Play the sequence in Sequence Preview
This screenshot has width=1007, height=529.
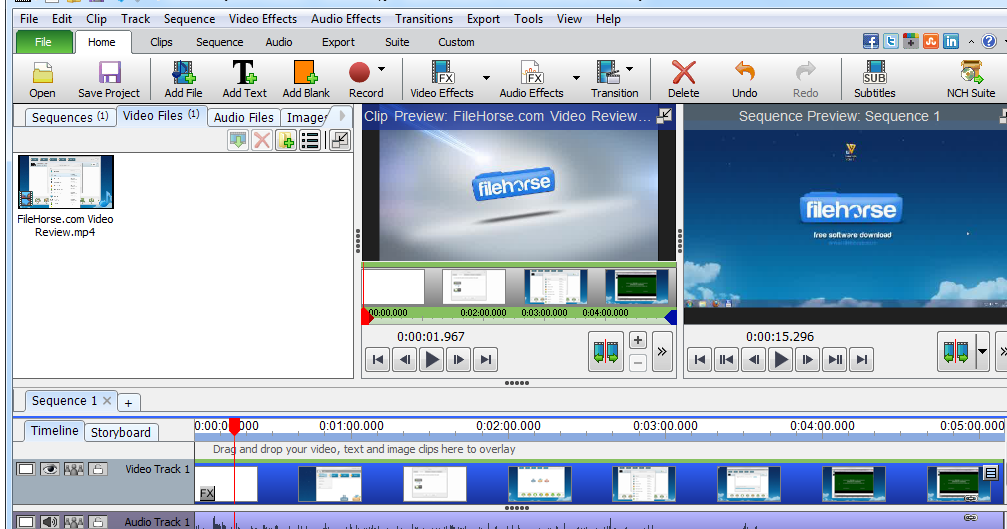tap(780, 360)
